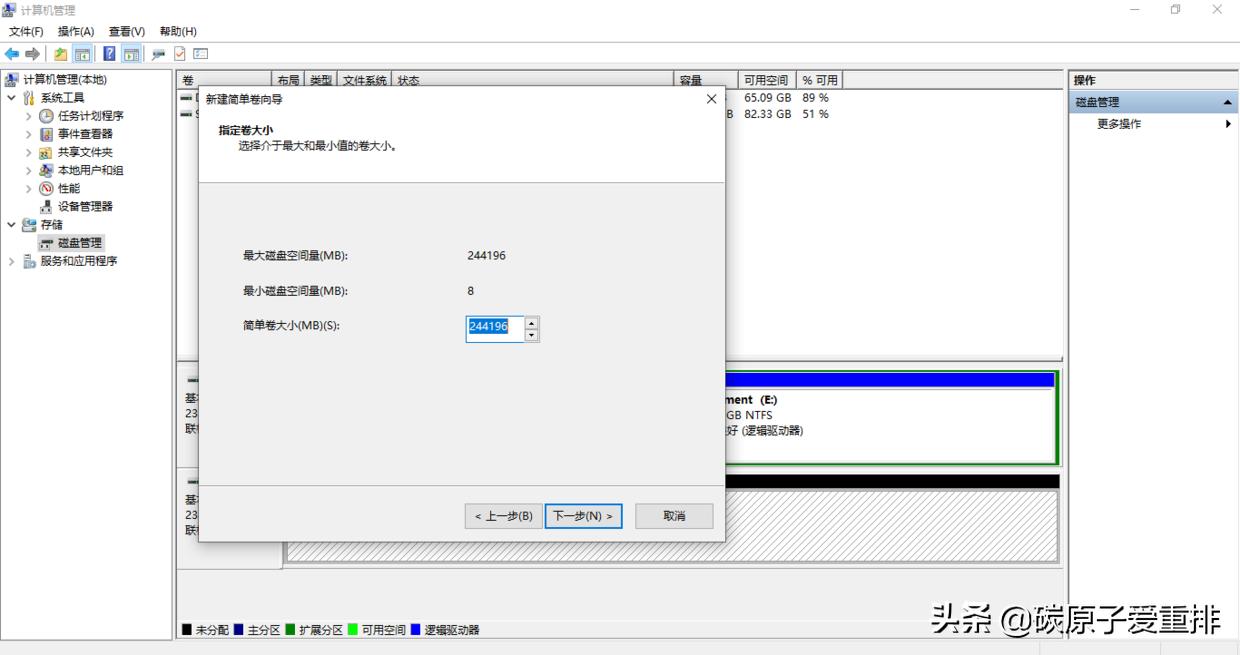Collapse the 存储 tree node
This screenshot has width=1240, height=655.
(11, 225)
